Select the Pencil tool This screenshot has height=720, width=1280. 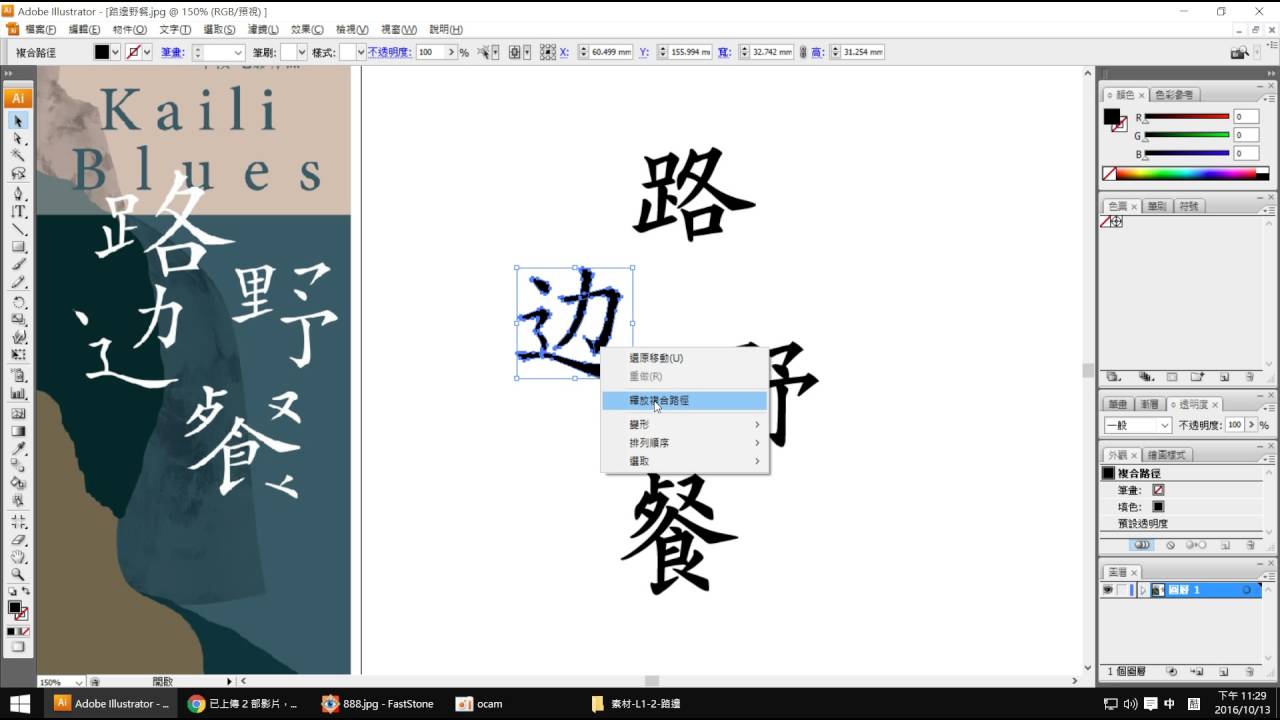point(18,284)
